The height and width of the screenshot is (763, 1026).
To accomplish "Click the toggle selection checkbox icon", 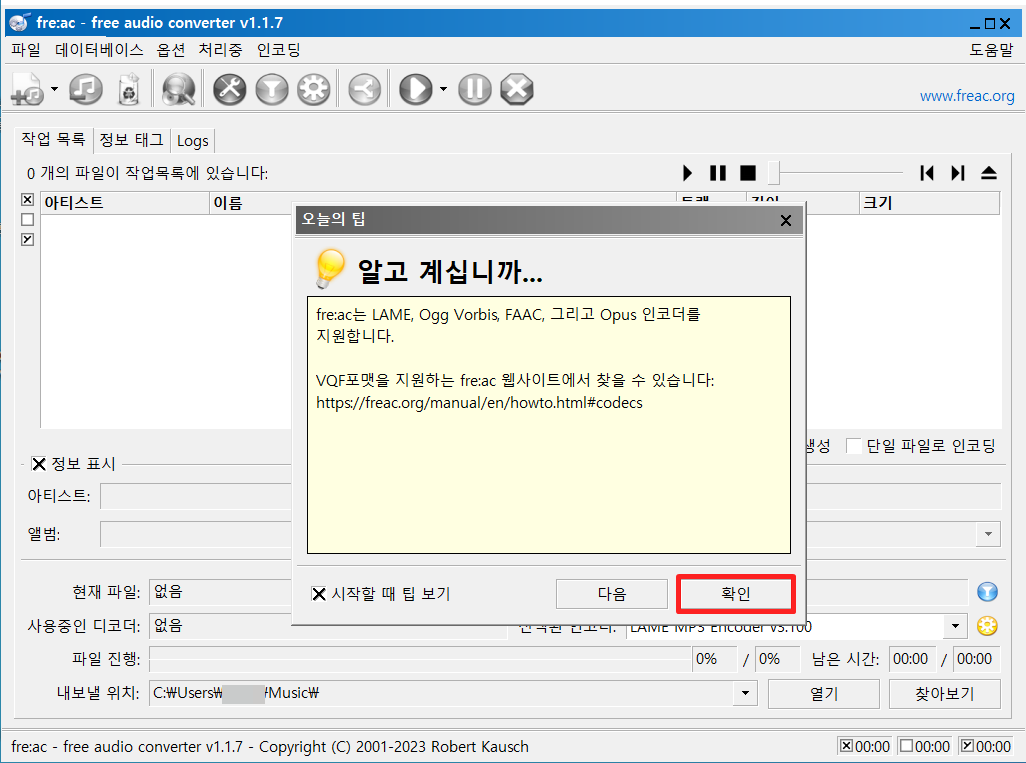I will point(27,240).
